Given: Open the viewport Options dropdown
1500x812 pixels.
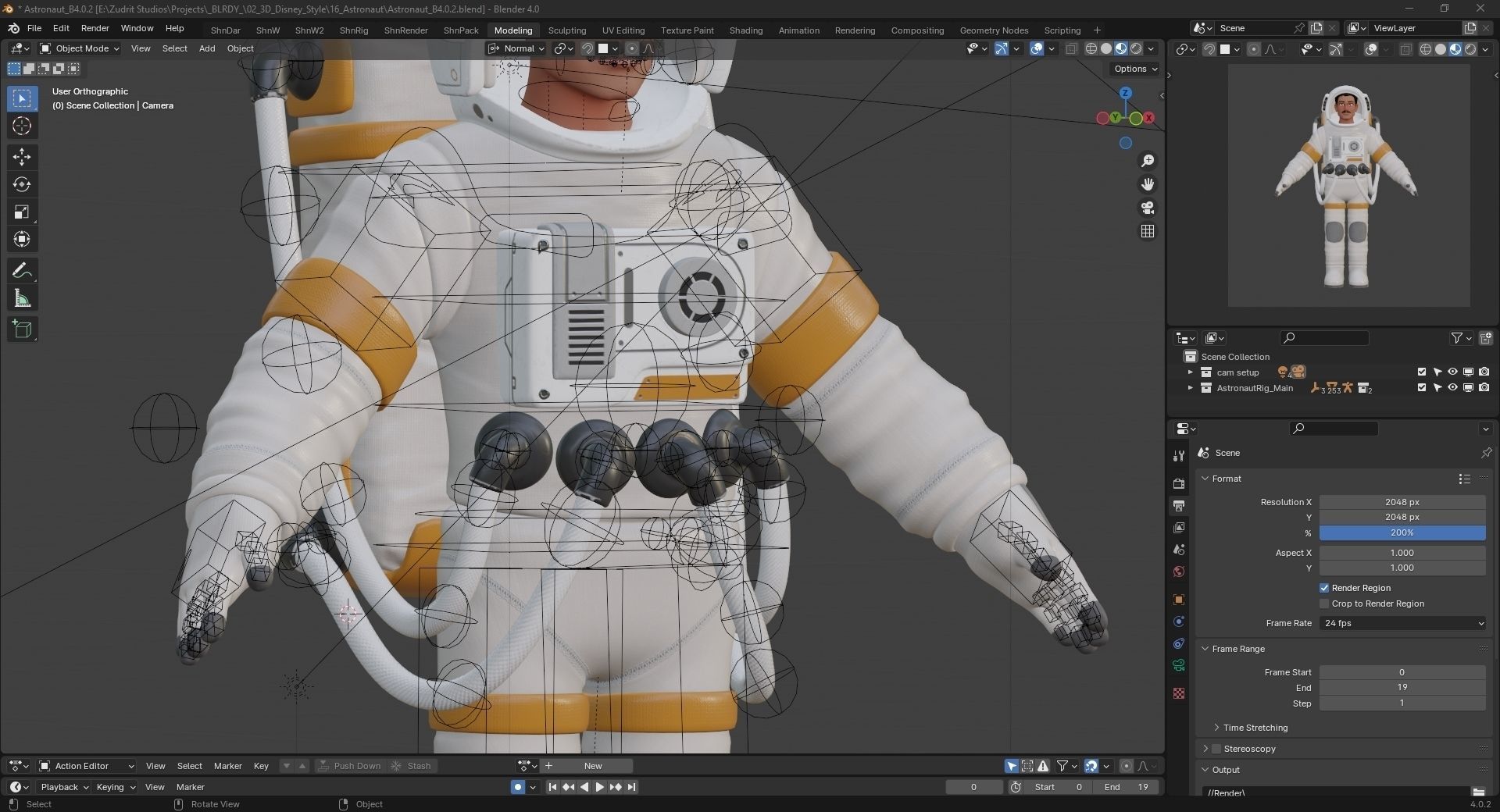Looking at the screenshot, I should point(1135,69).
